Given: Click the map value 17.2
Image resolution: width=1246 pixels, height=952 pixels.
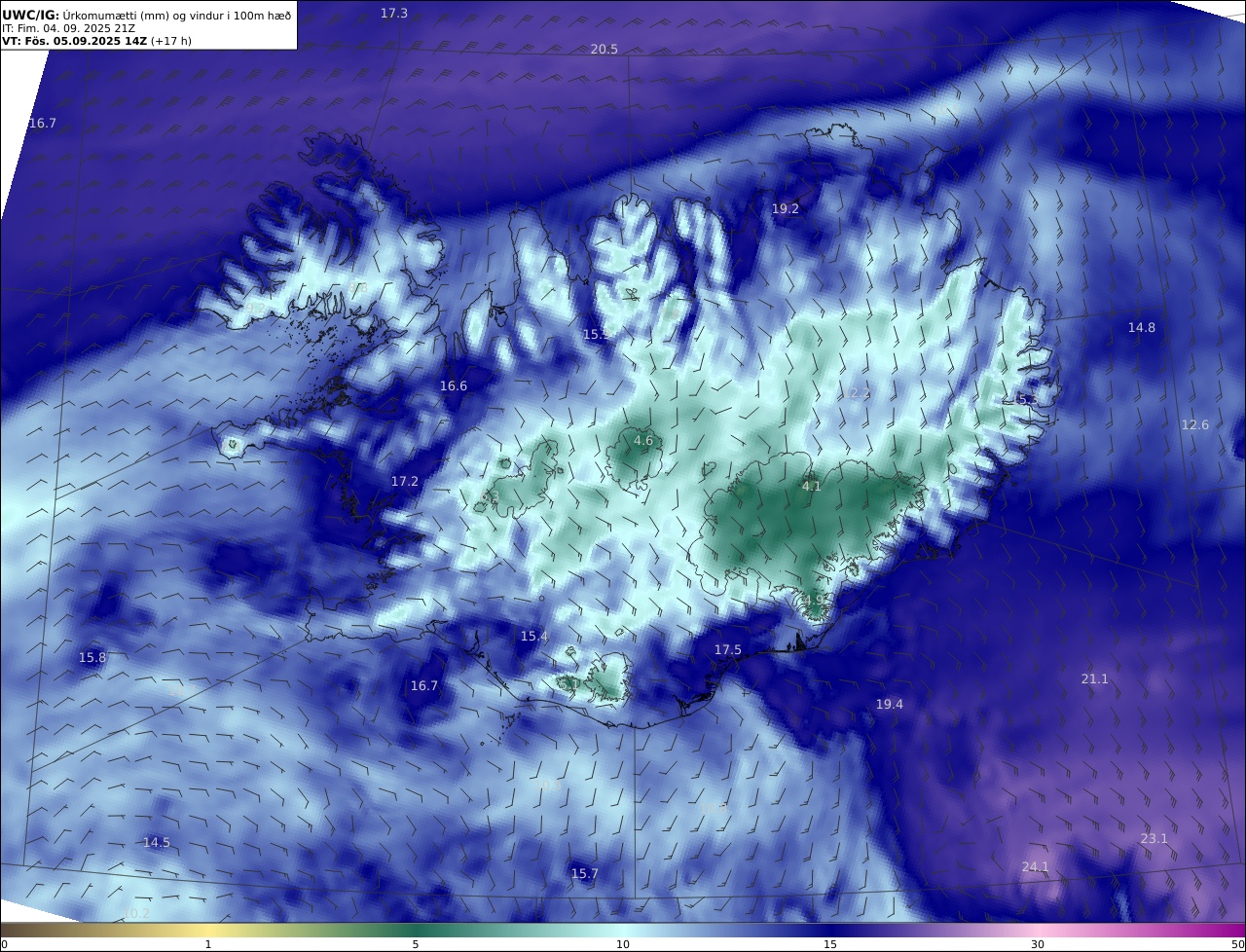Looking at the screenshot, I should pyautogui.click(x=404, y=481).
